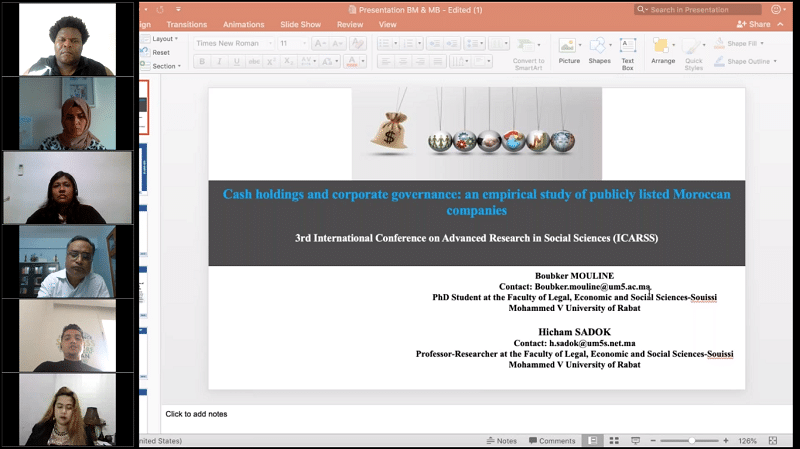Open the character spacing dropdown
Image resolution: width=800 pixels, height=449 pixels.
pos(309,61)
